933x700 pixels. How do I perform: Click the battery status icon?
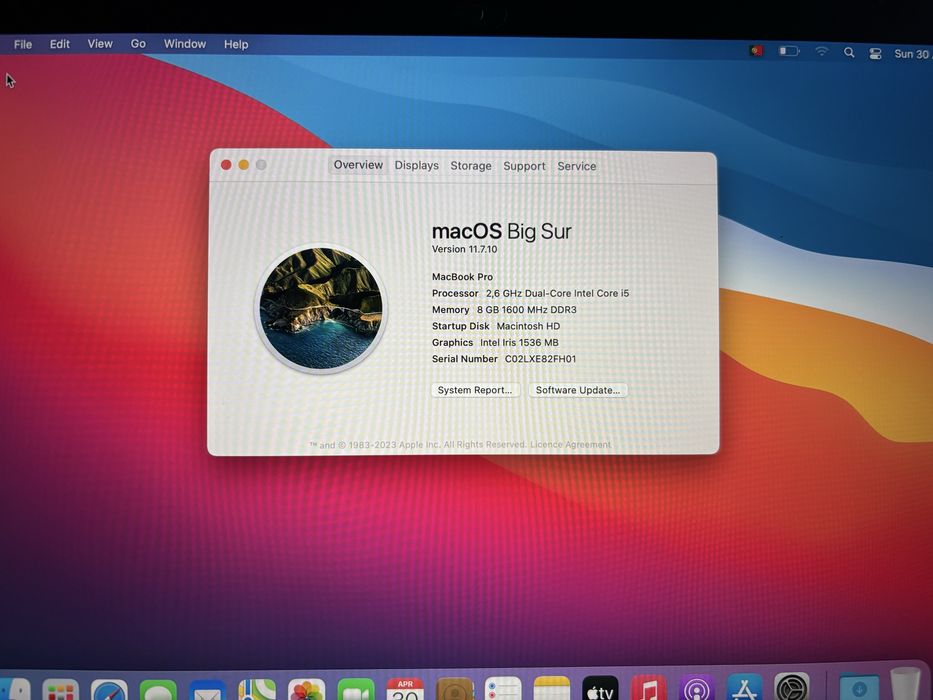pos(789,52)
